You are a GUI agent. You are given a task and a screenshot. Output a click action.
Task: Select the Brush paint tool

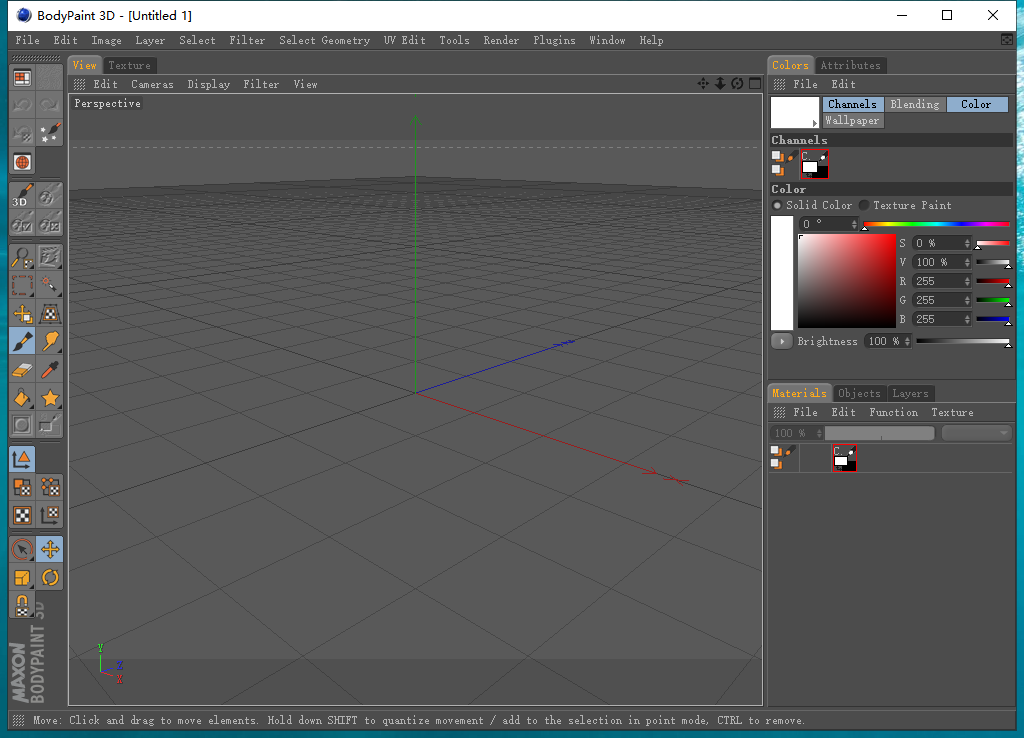[x=22, y=341]
